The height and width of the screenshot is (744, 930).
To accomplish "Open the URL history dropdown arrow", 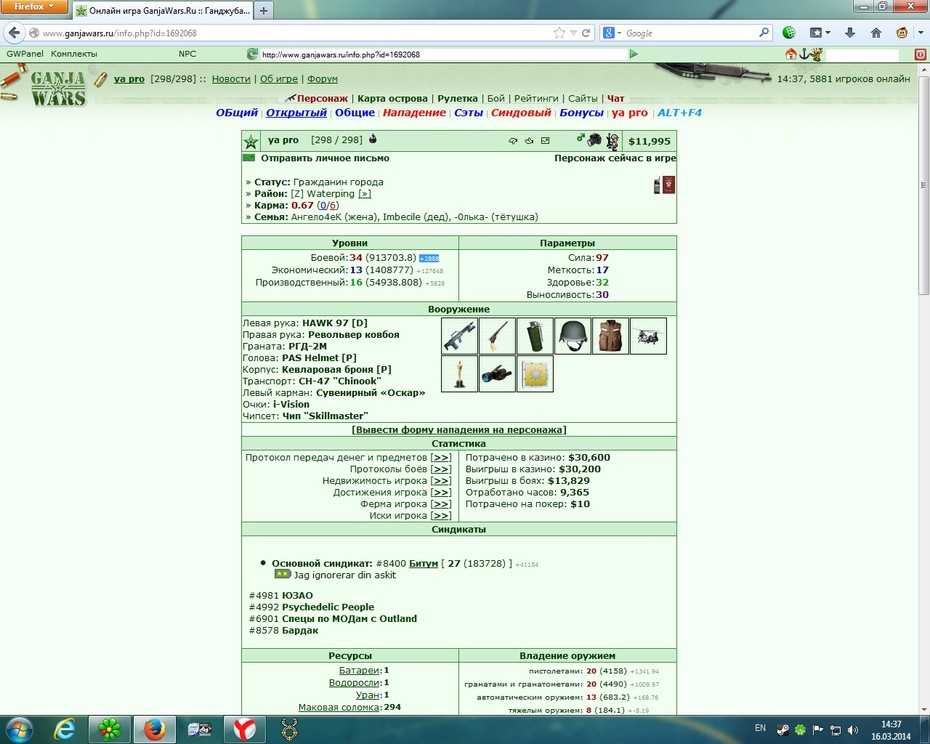I will tap(574, 33).
